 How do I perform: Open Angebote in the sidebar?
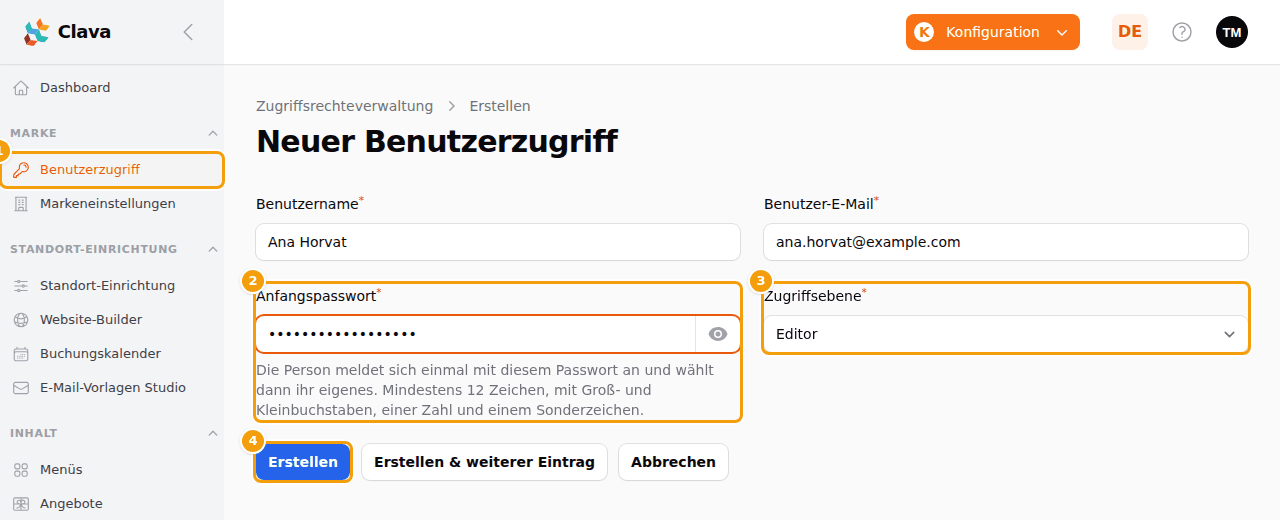coord(112,504)
